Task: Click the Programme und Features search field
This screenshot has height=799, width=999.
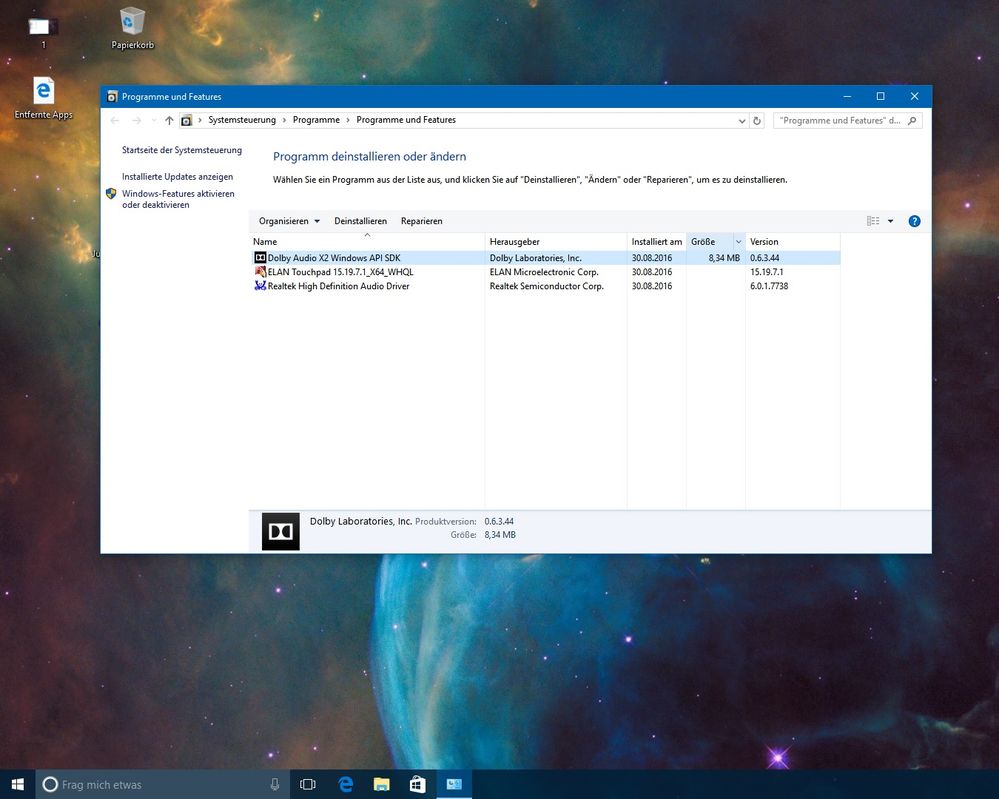Action: 840,120
